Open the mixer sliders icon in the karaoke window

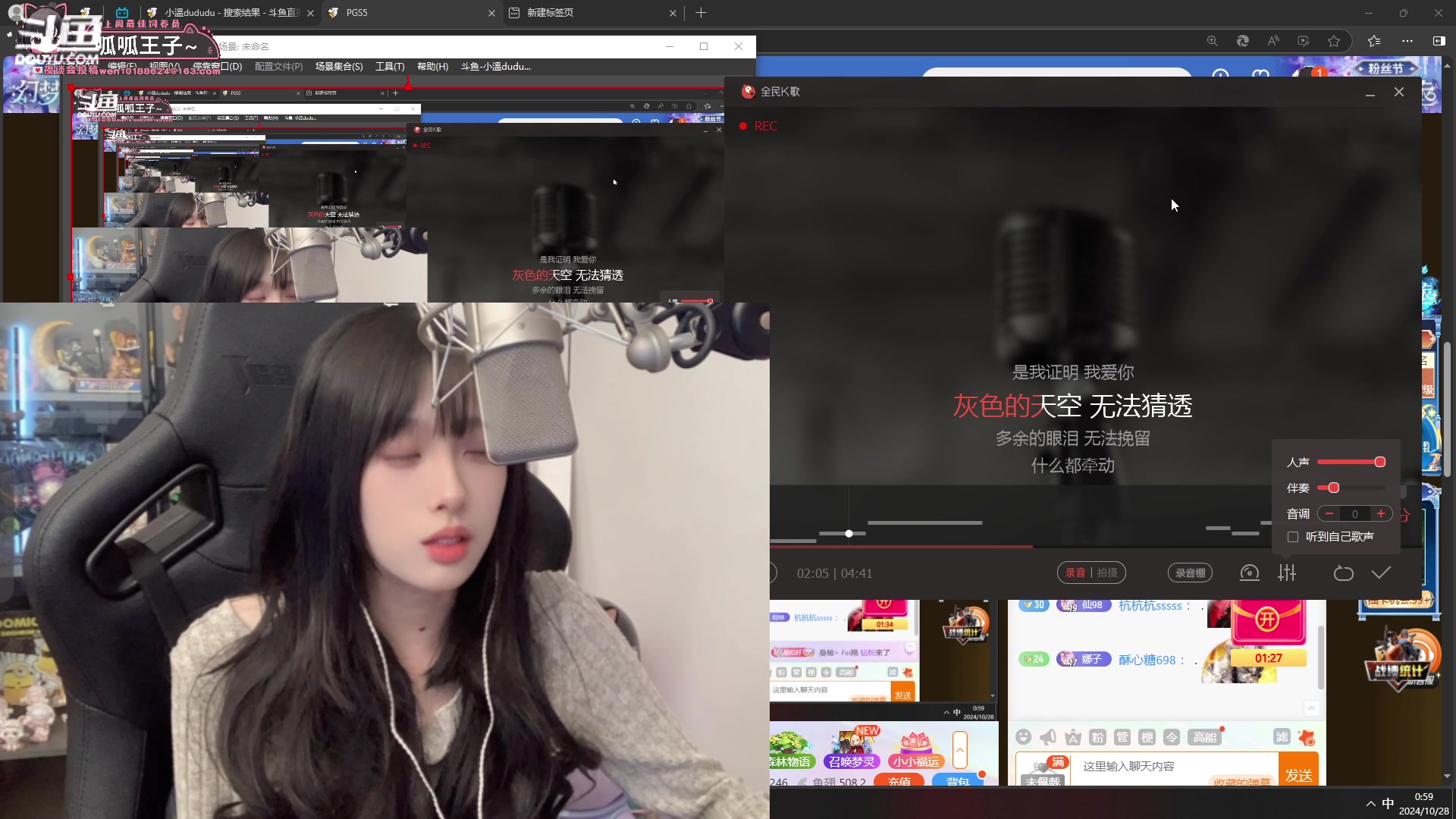tap(1287, 573)
